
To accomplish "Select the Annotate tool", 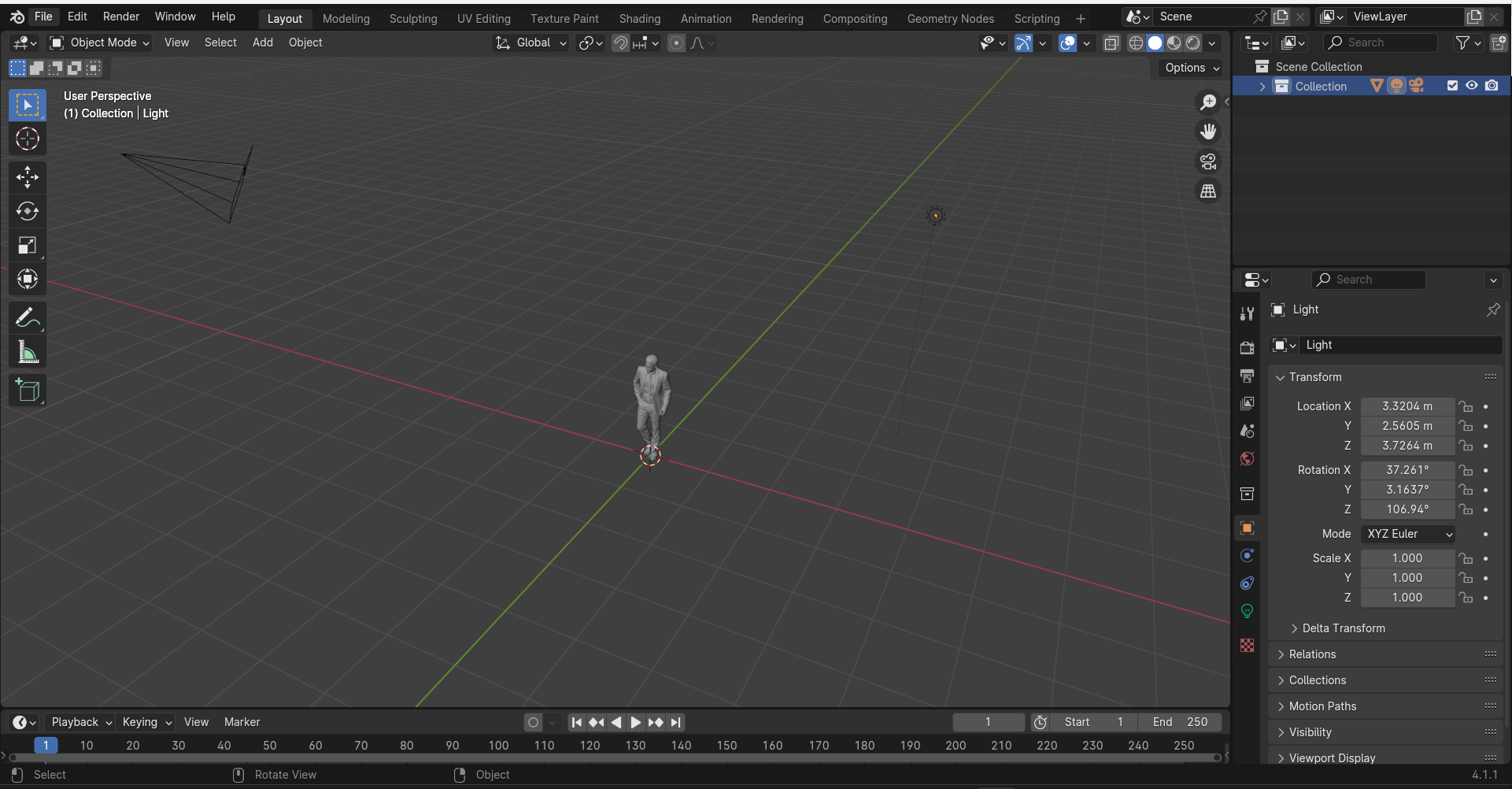I will point(28,318).
